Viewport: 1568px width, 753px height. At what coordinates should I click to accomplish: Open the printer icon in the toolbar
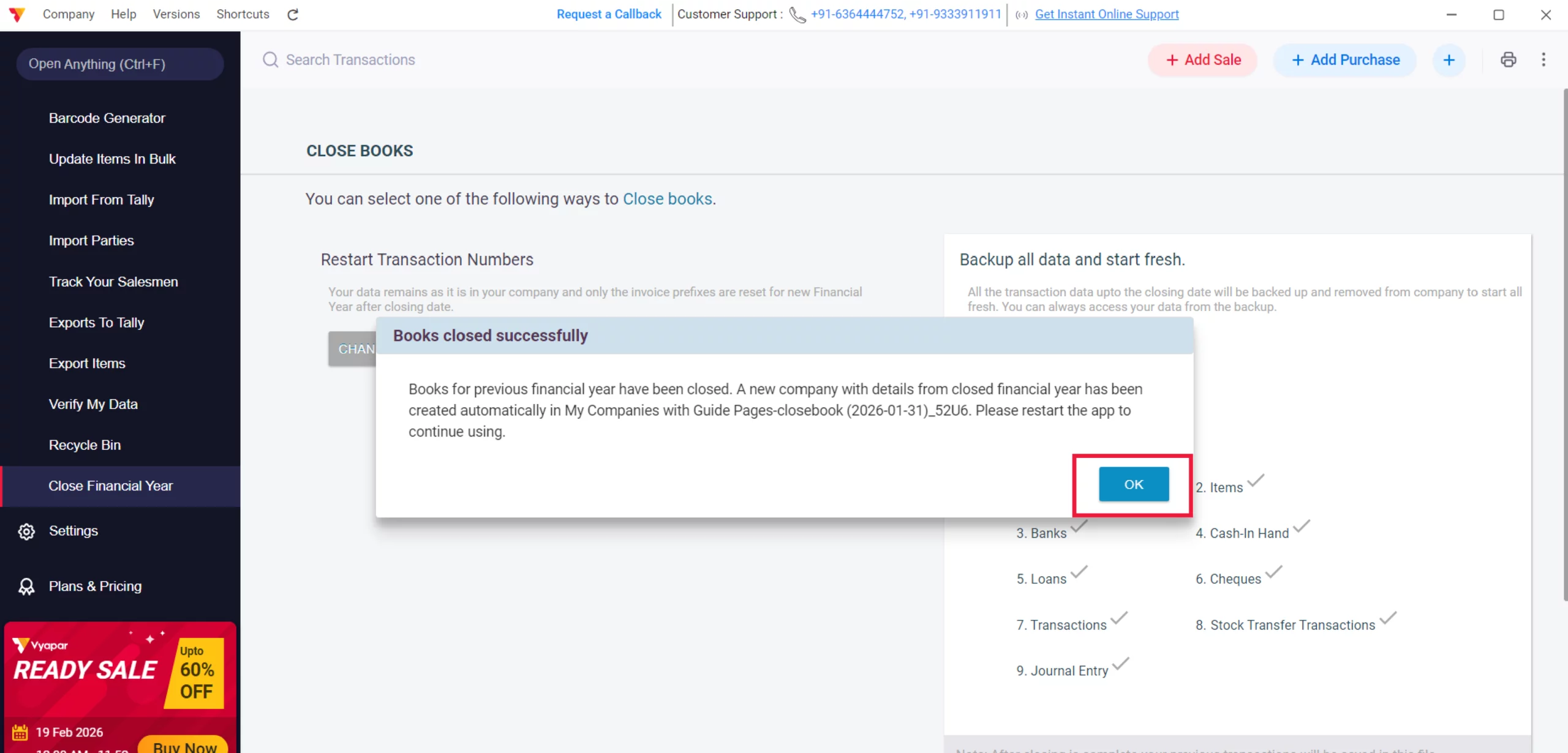1509,59
